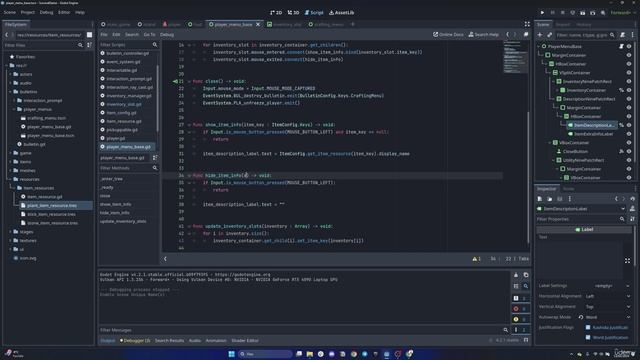This screenshot has width=640, height=360.
Task: Open the Project menu
Action: (x=28, y=13)
